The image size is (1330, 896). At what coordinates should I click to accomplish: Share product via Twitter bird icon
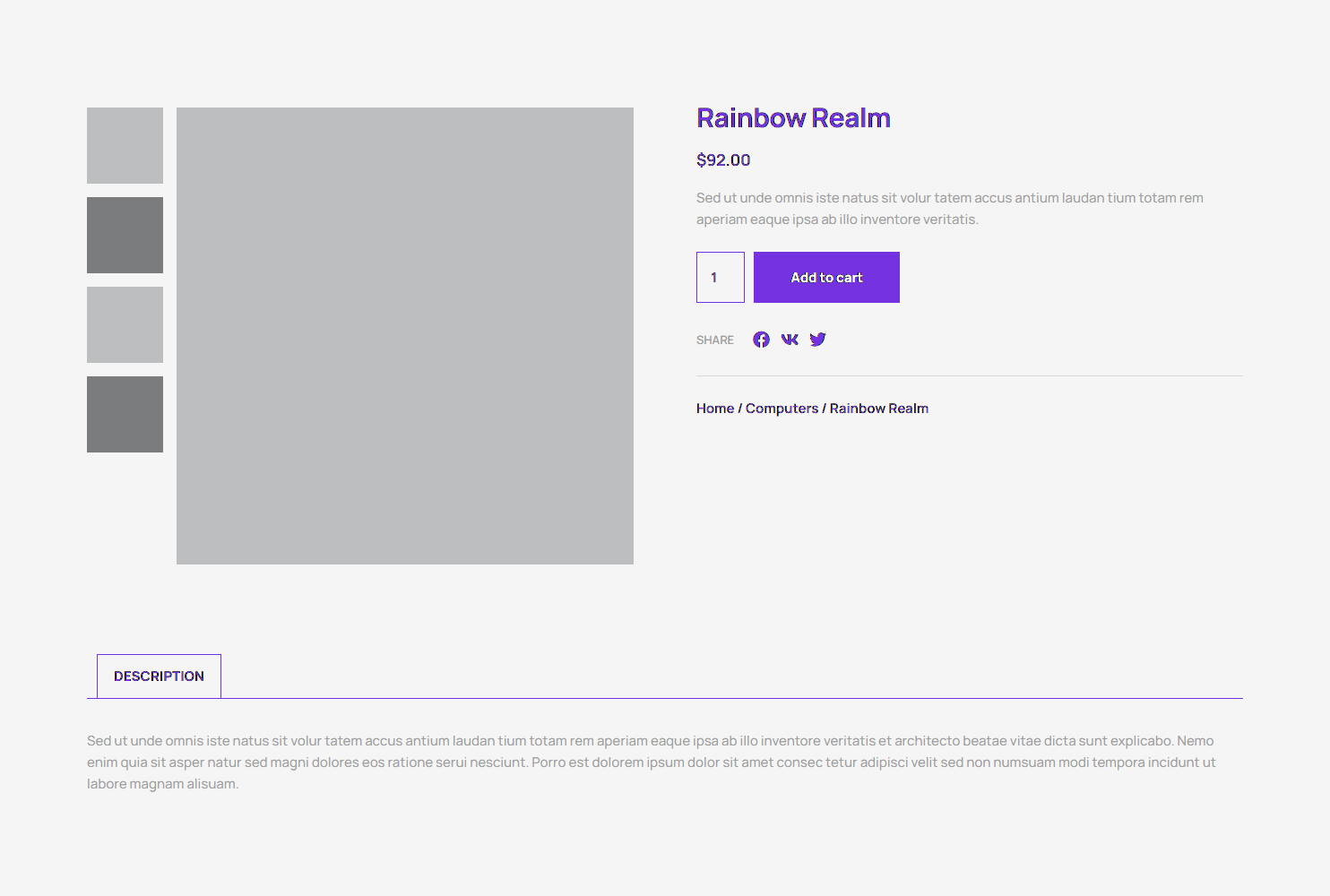(x=817, y=340)
